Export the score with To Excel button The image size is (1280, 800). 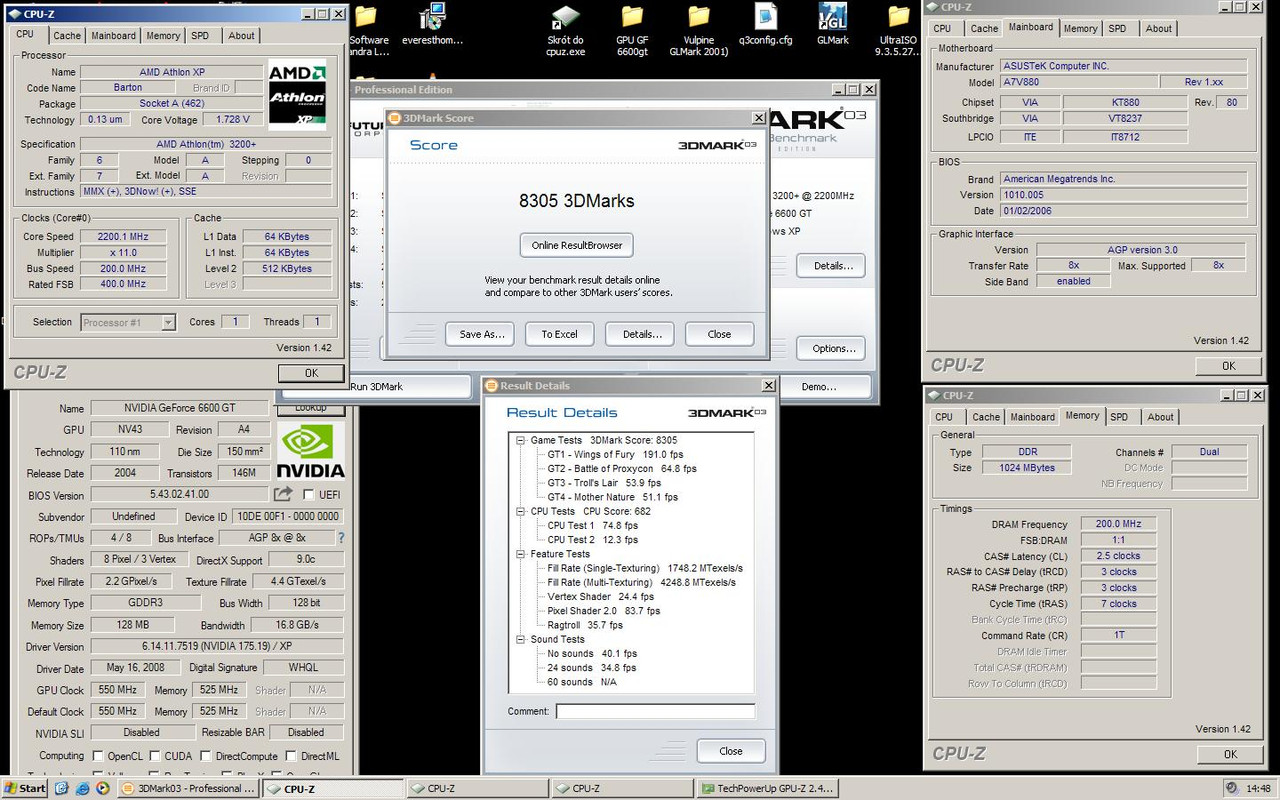click(560, 334)
